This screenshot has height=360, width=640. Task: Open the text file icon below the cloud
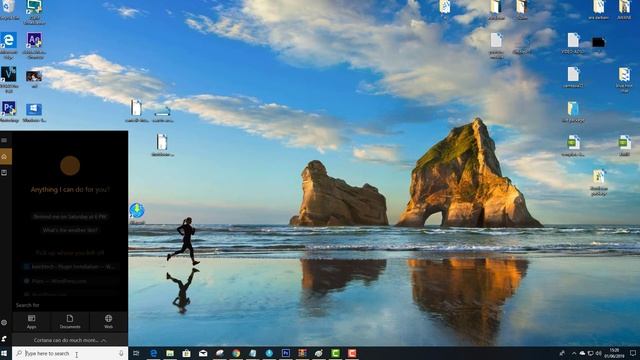162,145
